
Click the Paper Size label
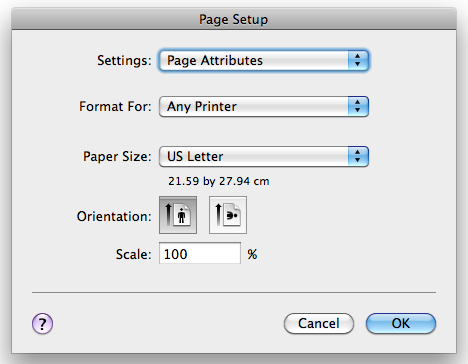pos(117,156)
